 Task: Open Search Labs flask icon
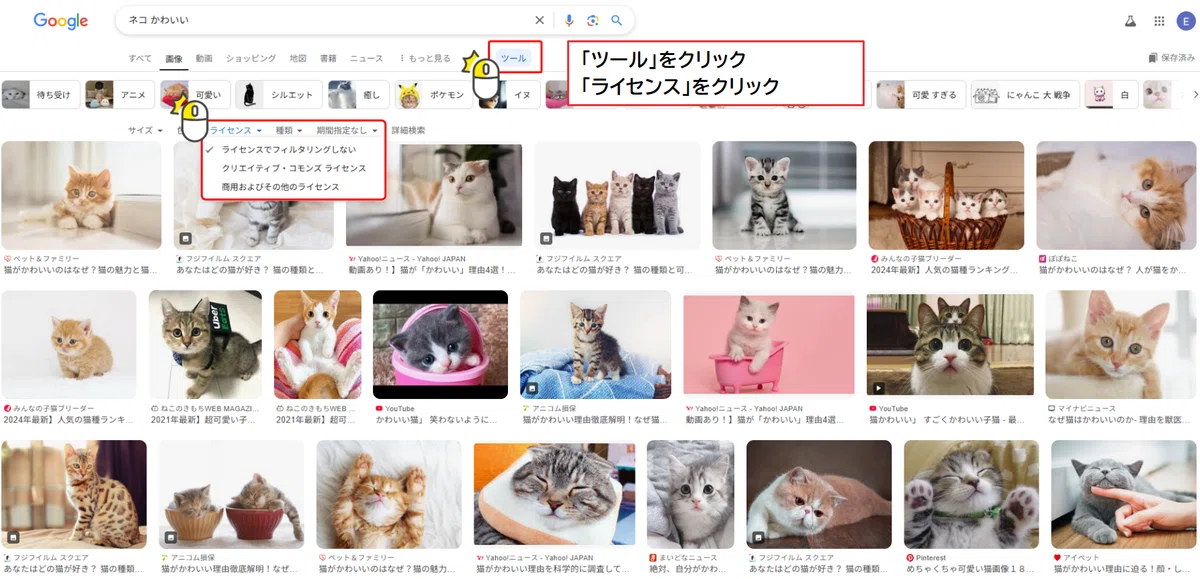[1131, 21]
